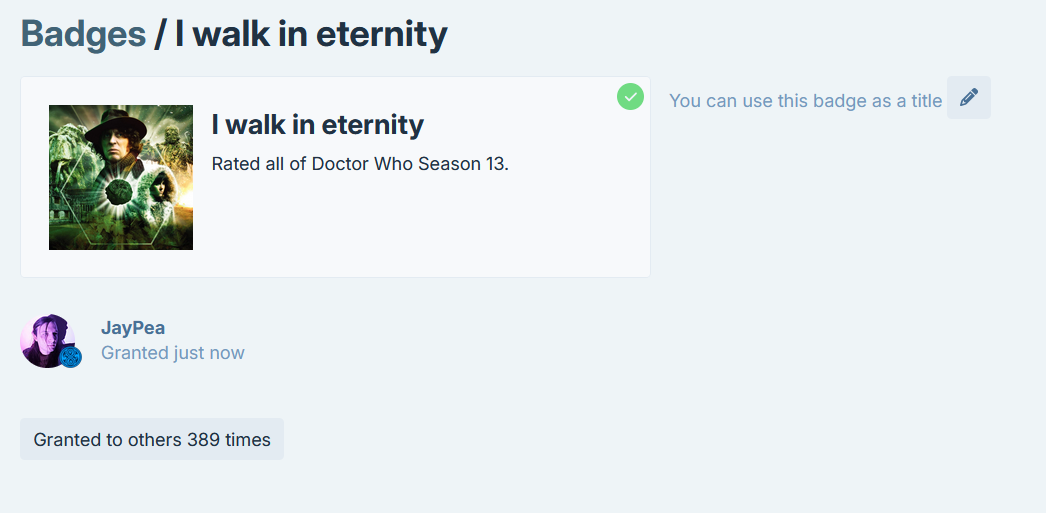Click the hooded figure in the badge artwork
Viewport: 1046px width, 513px height.
tap(159, 189)
